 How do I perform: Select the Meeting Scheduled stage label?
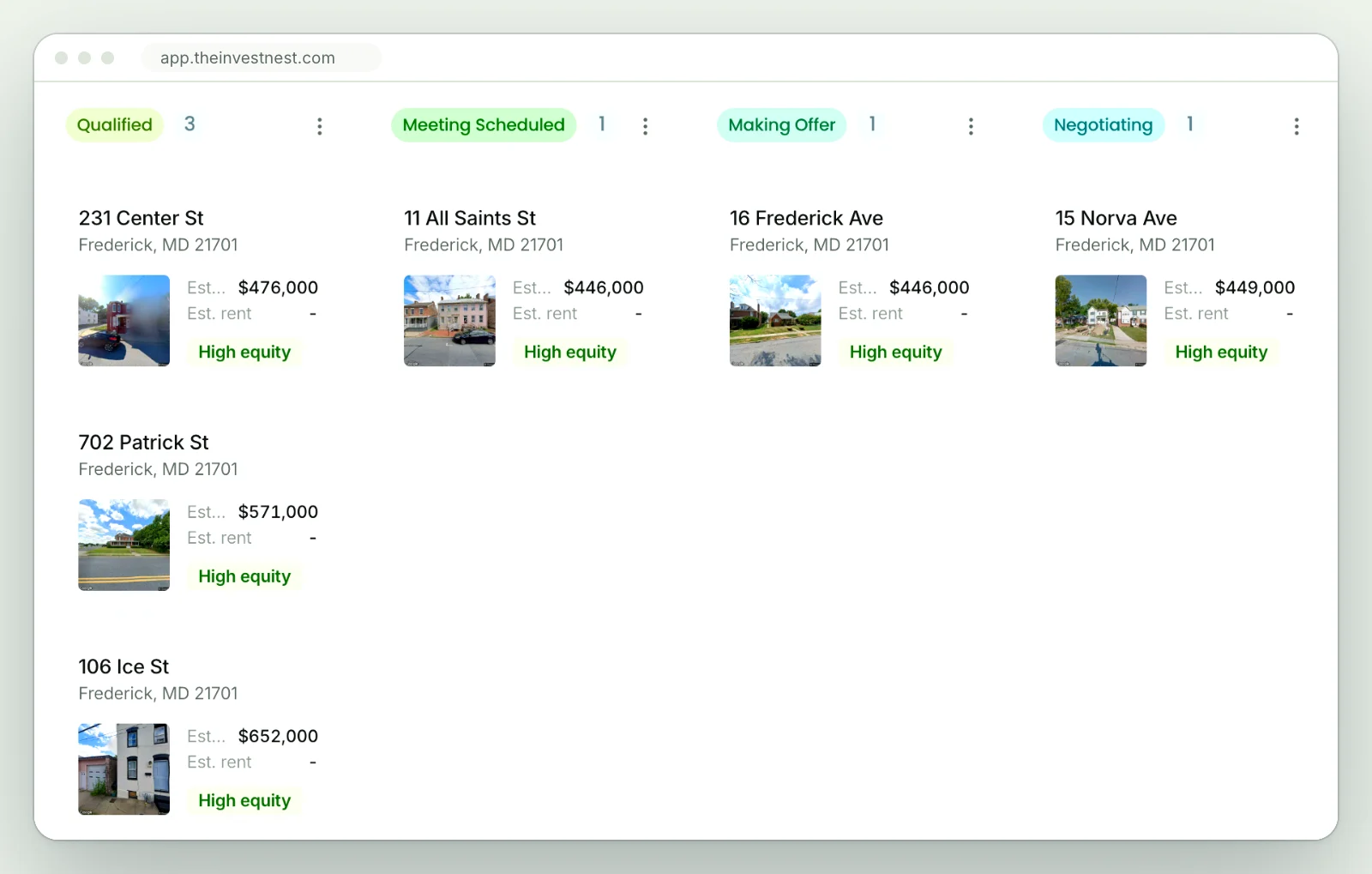484,125
